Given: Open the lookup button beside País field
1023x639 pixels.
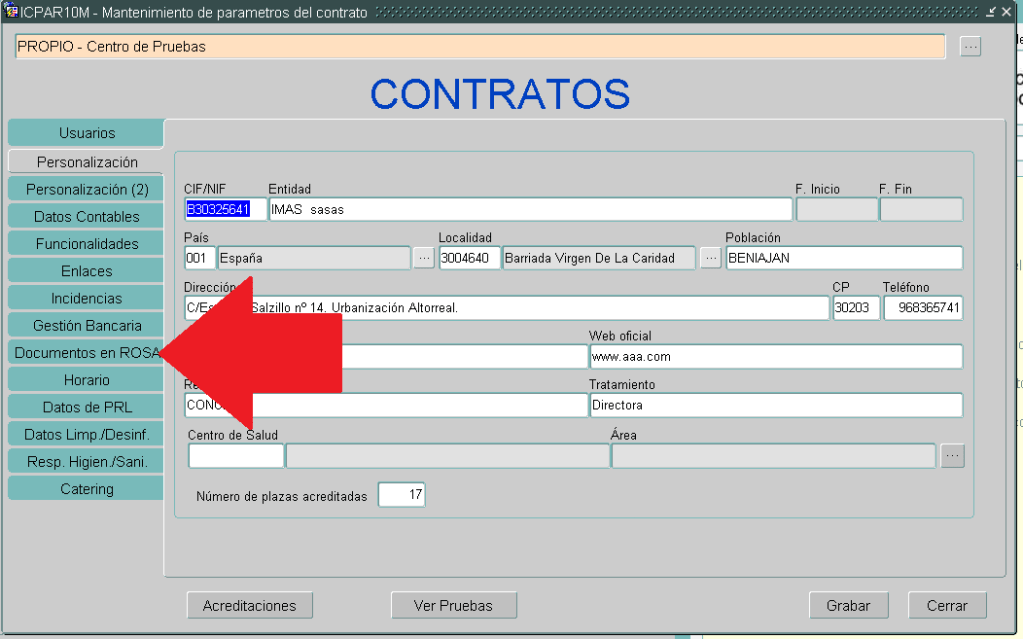Looking at the screenshot, I should [424, 258].
